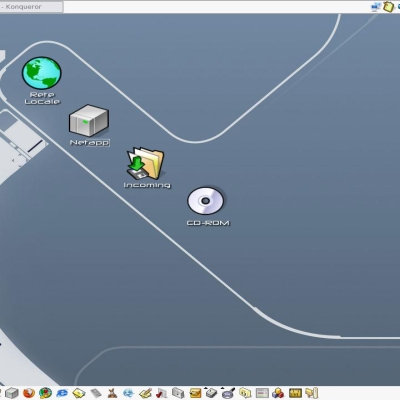Launch Firefox from the bottom panel
400x400 pixels.
(x=29, y=393)
